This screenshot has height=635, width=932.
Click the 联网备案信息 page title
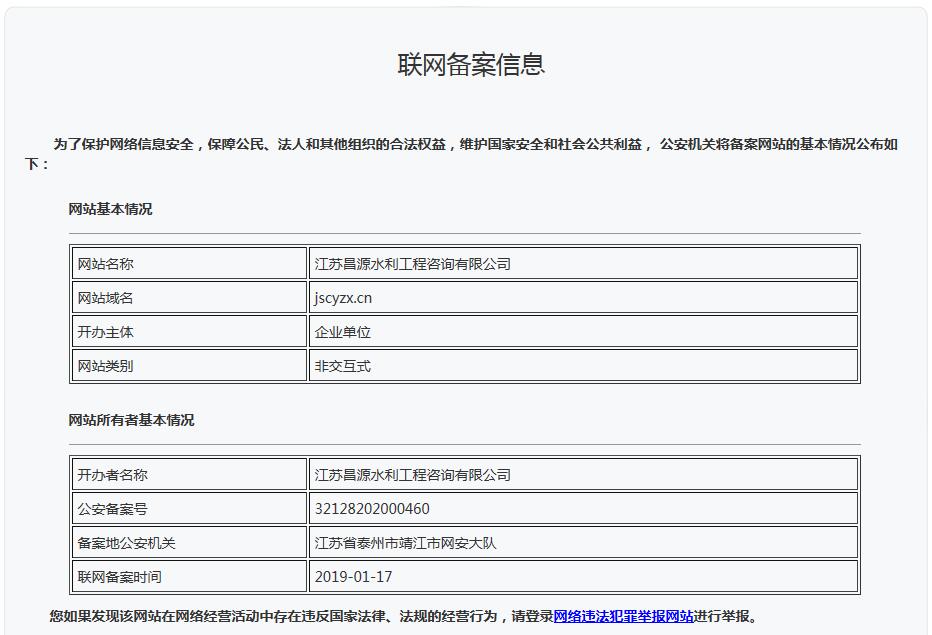point(471,65)
